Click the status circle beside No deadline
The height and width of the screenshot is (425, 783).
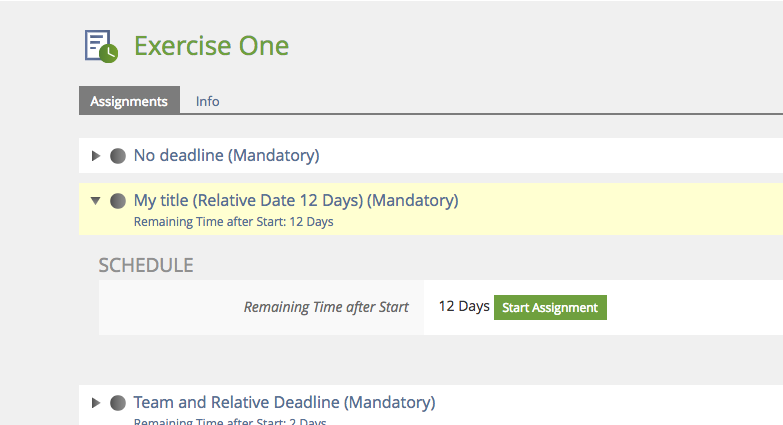pos(118,156)
